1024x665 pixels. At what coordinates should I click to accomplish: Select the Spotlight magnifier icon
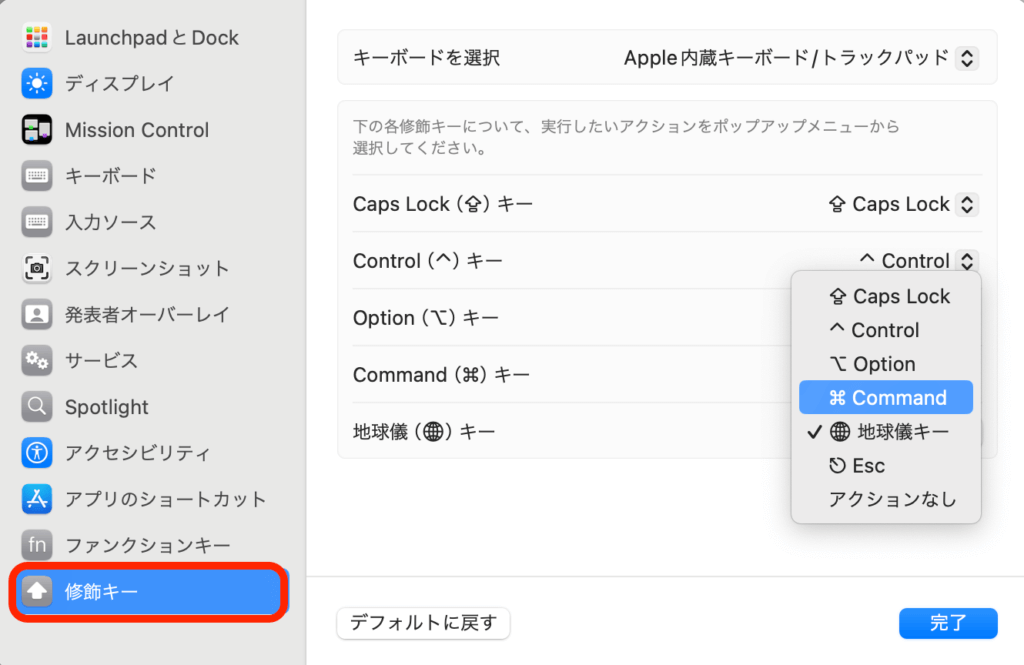37,407
